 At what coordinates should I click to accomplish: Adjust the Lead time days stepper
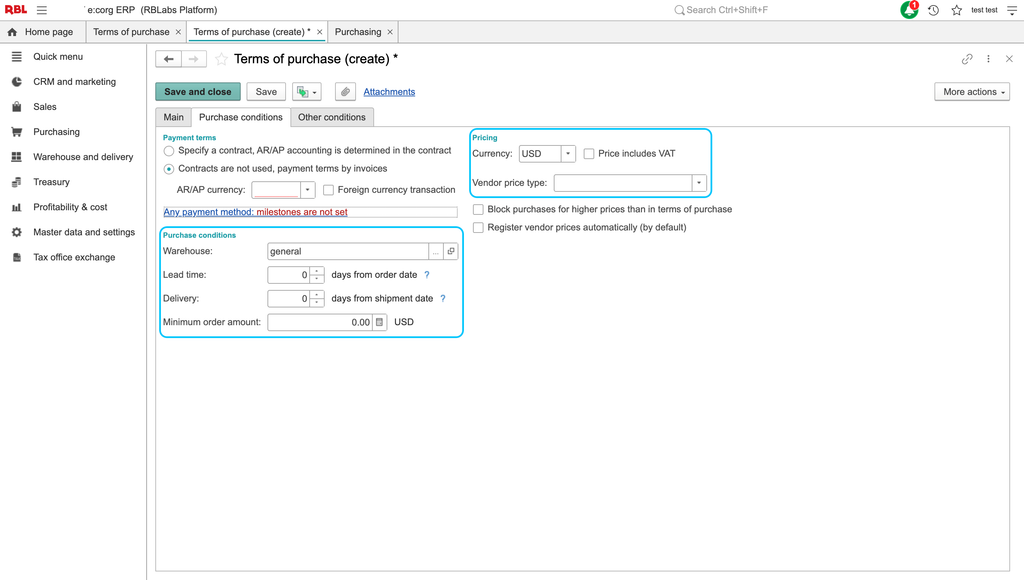[317, 275]
